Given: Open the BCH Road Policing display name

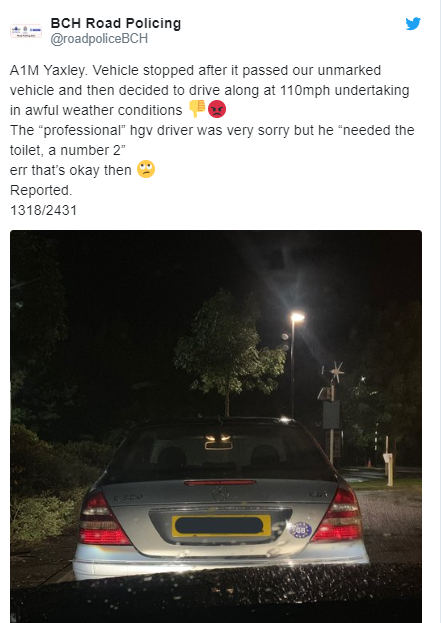Looking at the screenshot, I should (x=116, y=23).
